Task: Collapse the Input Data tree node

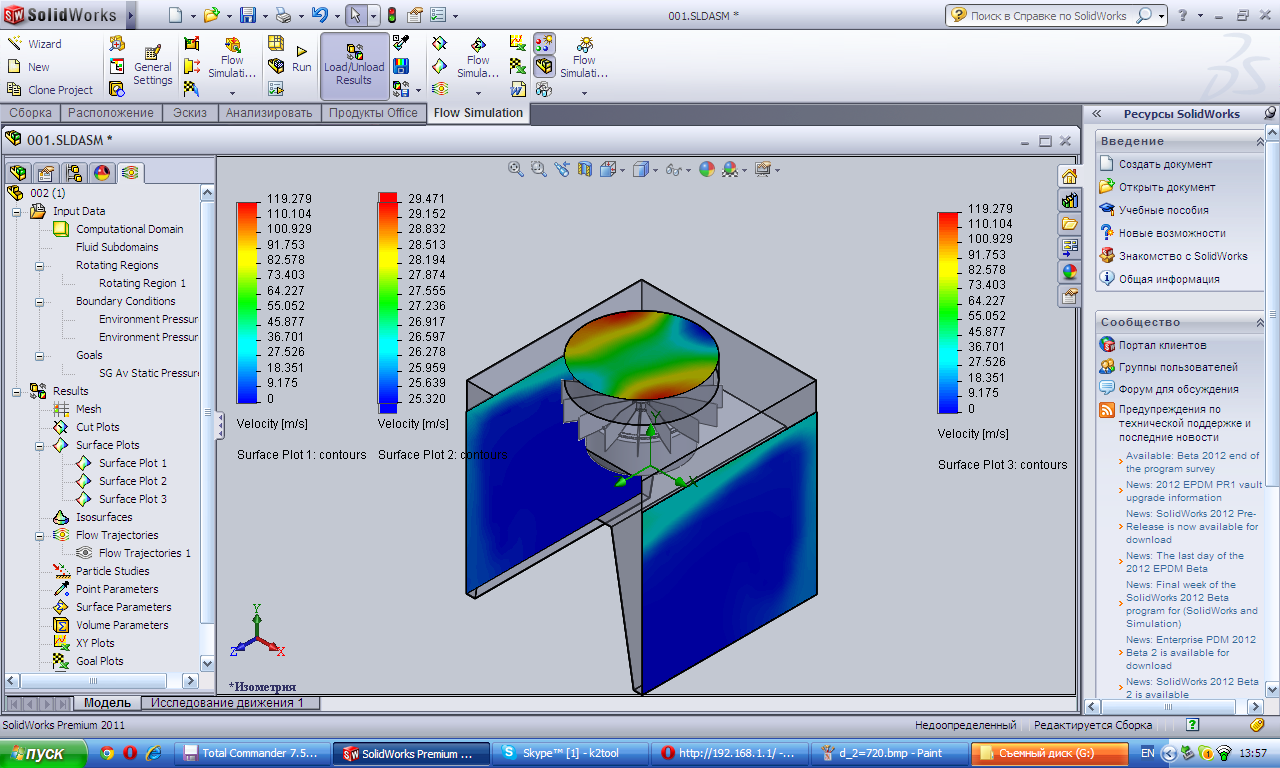Action: [x=16, y=211]
